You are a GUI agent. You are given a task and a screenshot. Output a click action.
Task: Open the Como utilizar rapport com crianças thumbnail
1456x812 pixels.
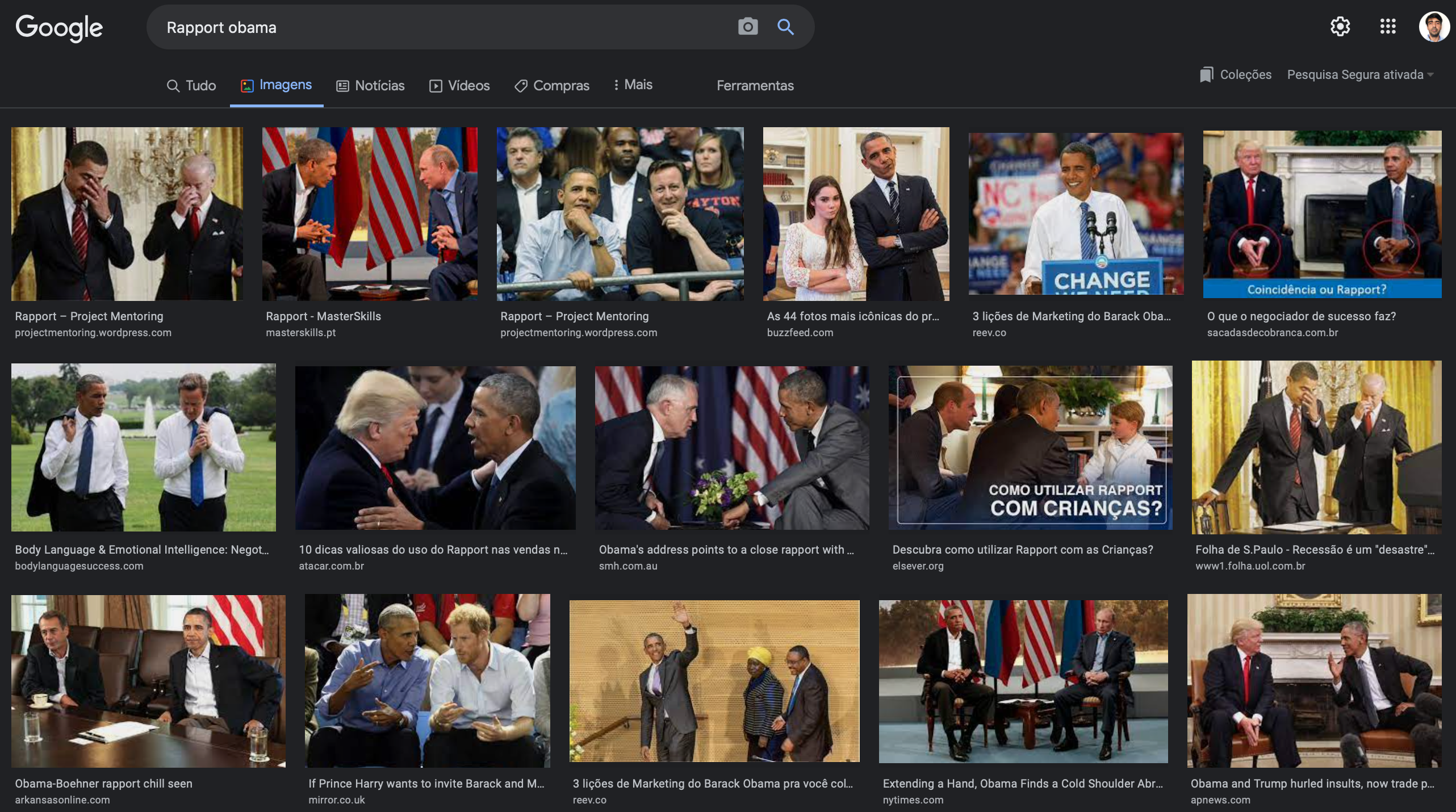1030,447
